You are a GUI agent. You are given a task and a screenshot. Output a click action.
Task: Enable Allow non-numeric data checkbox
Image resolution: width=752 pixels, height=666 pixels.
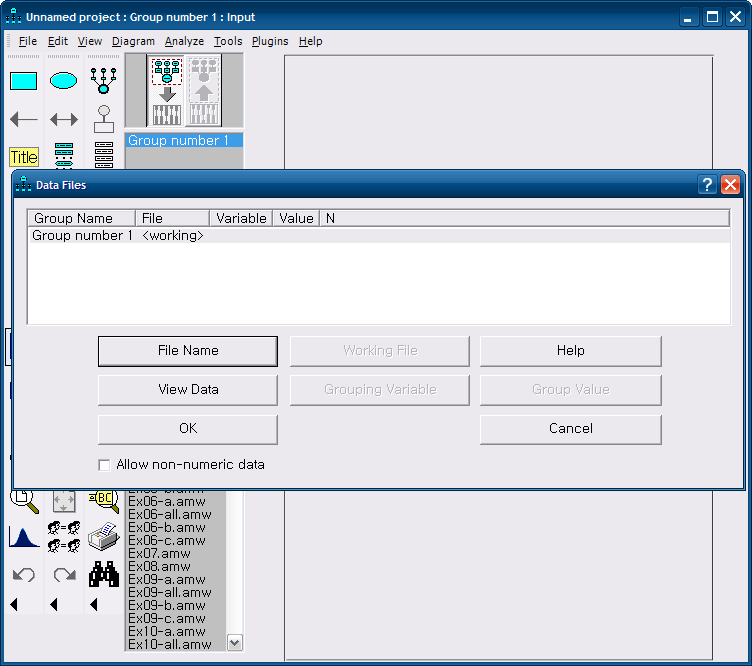click(104, 465)
